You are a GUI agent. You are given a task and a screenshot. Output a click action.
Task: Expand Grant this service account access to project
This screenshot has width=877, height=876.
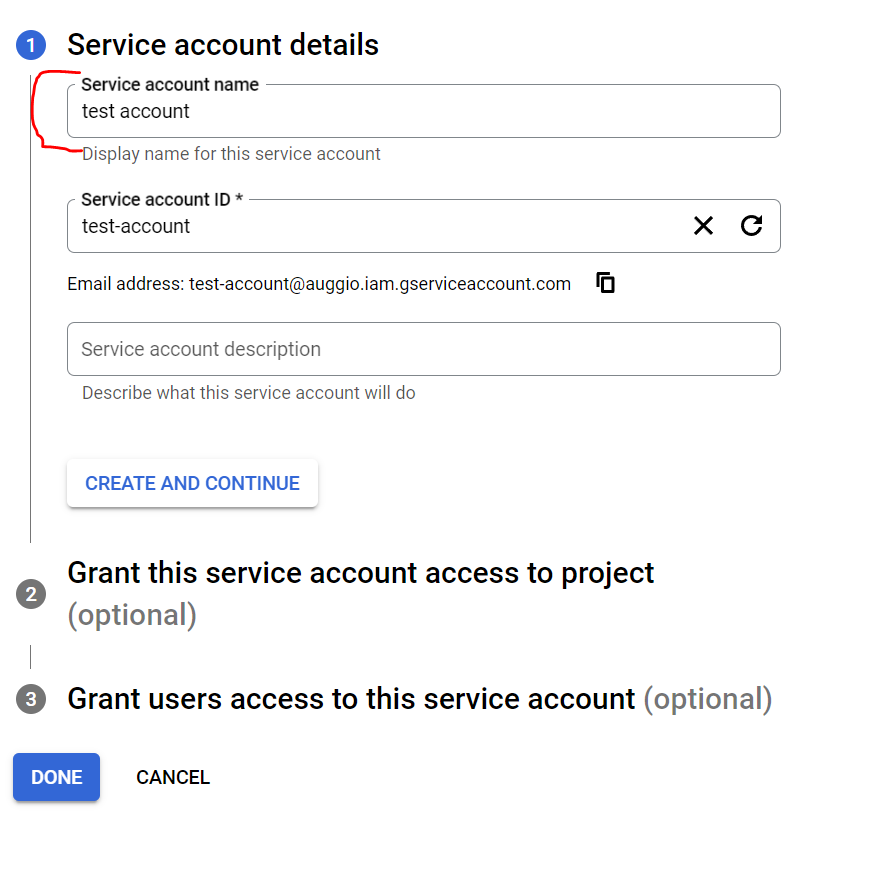360,574
